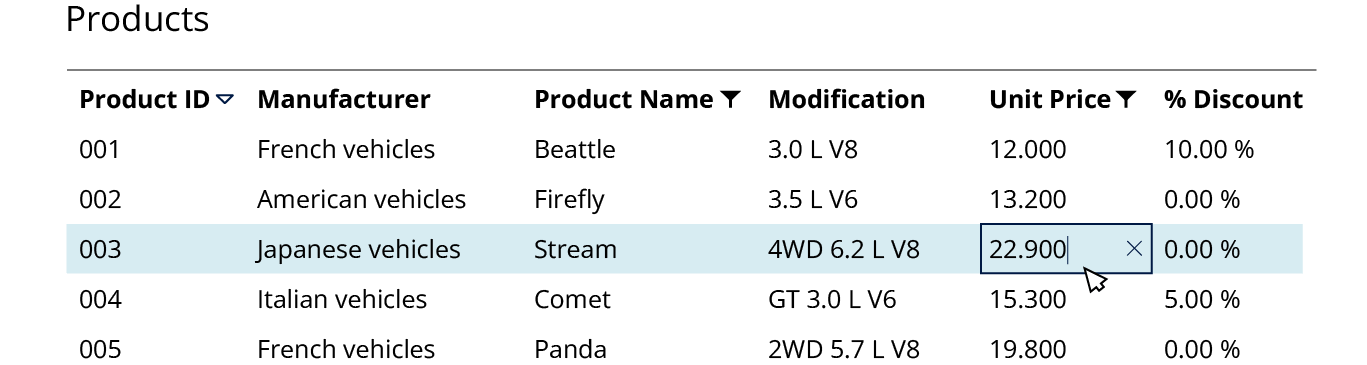Click the 10.00 % discount cell
The height and width of the screenshot is (365, 1367).
tap(1208, 149)
